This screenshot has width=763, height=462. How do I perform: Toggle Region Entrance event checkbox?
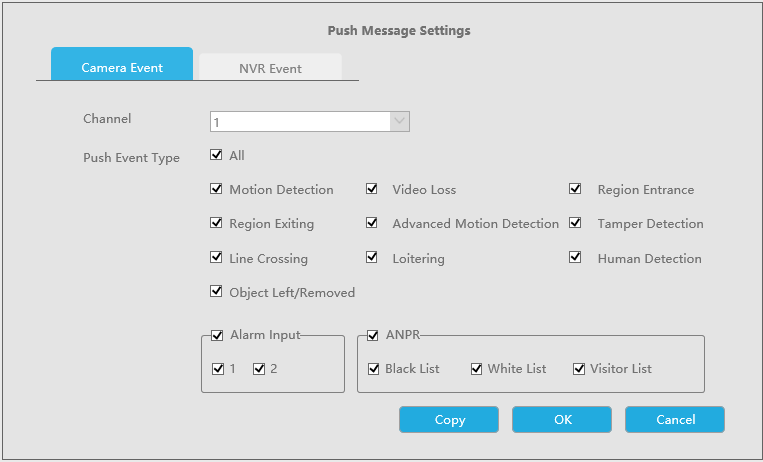[x=575, y=189]
